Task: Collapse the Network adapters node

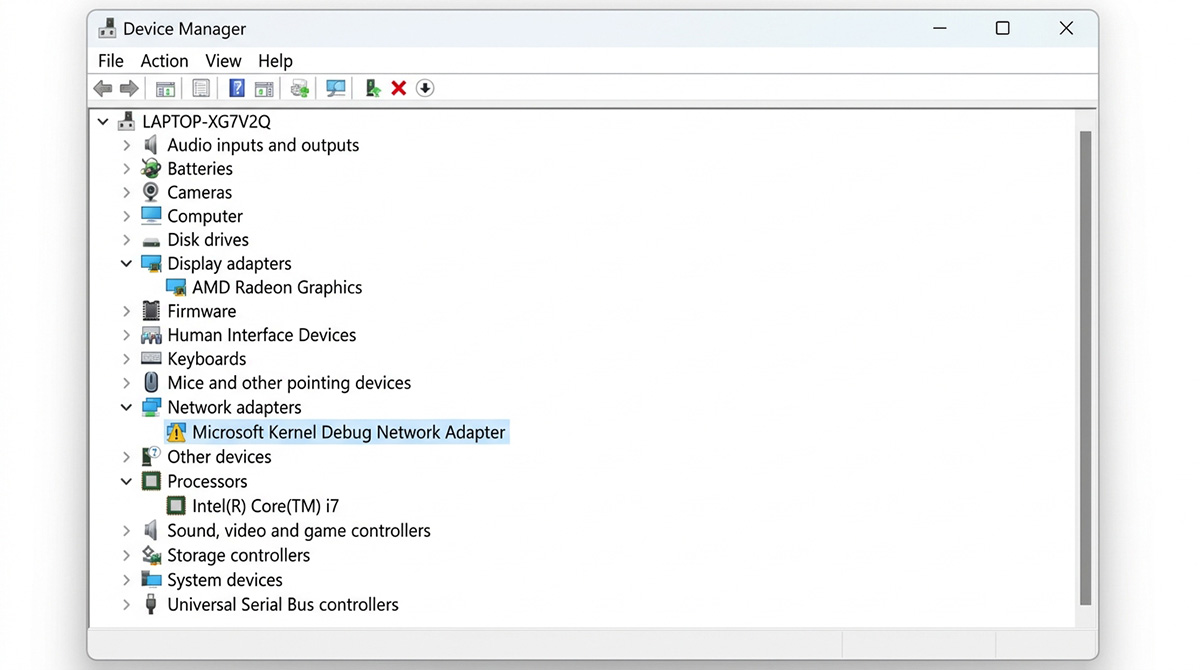Action: (x=126, y=407)
